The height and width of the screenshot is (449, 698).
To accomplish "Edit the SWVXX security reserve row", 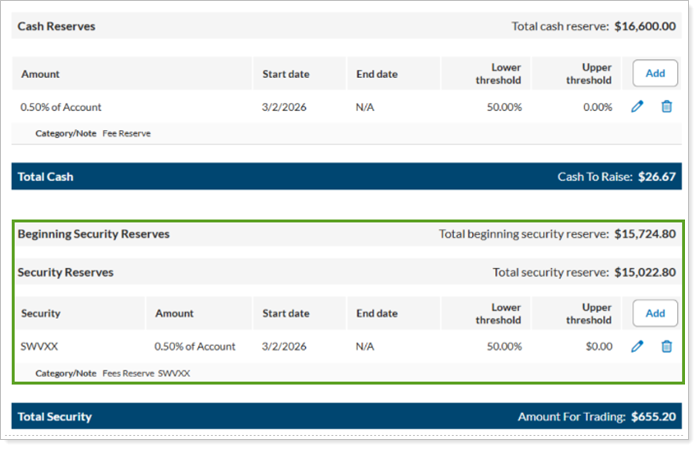I will pos(637,347).
